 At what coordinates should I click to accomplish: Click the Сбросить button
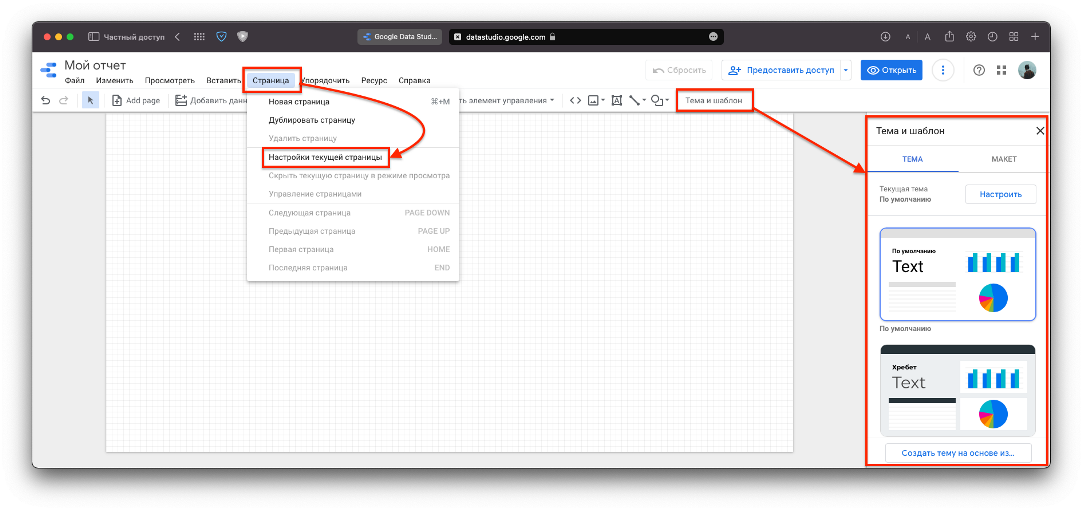tap(677, 70)
